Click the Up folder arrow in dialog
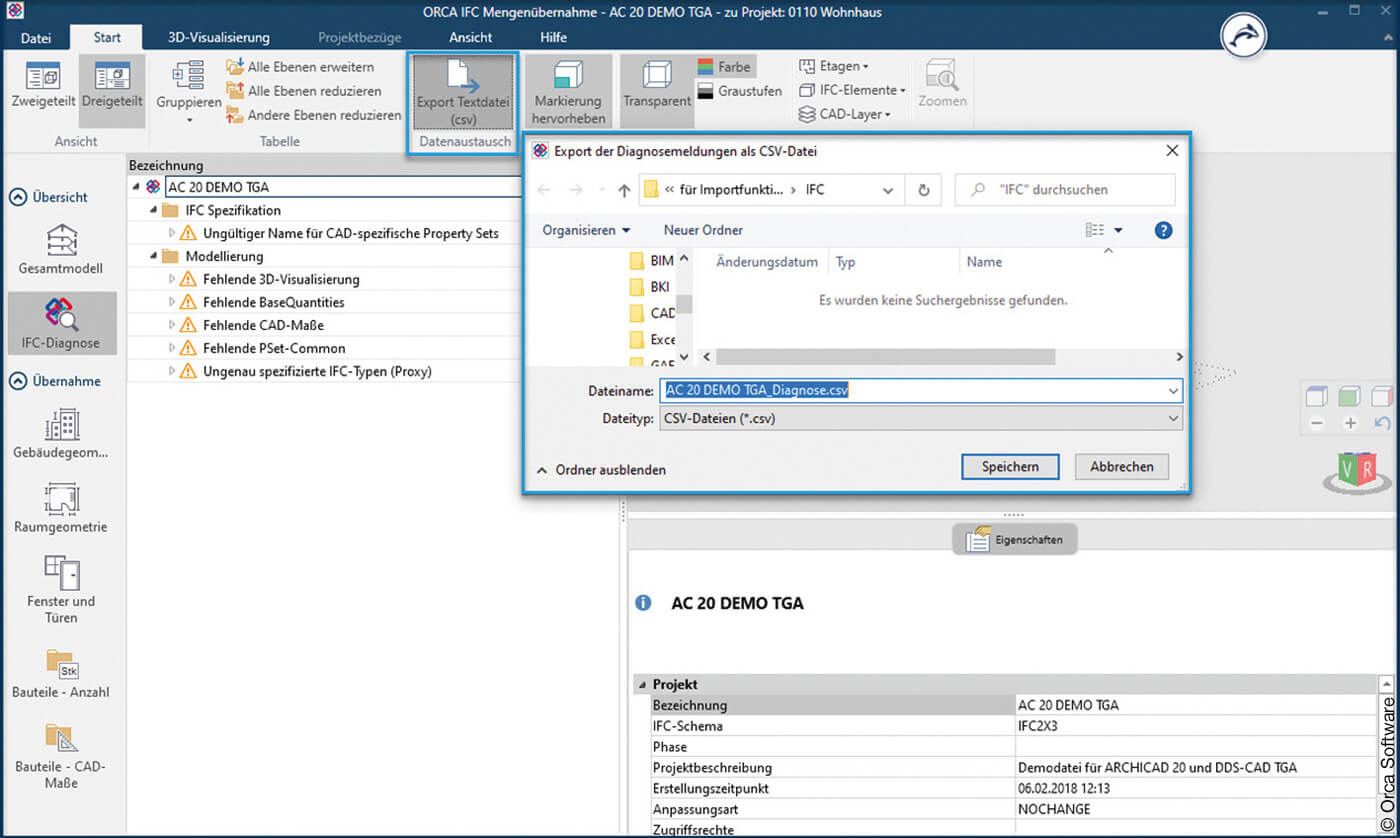This screenshot has height=838, width=1400. 624,190
